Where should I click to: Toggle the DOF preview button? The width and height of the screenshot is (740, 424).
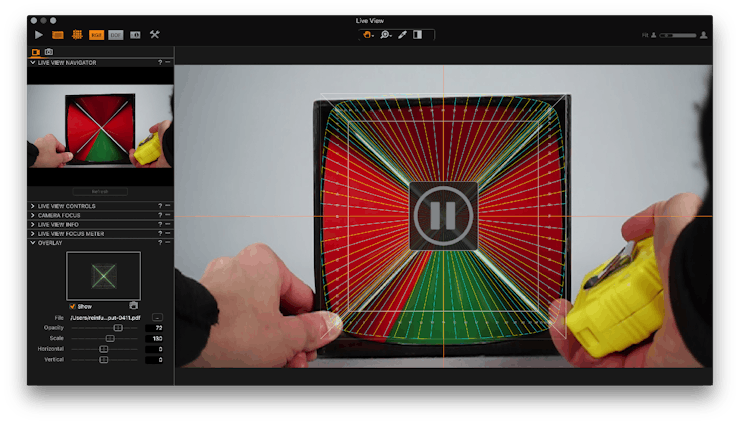click(x=116, y=34)
